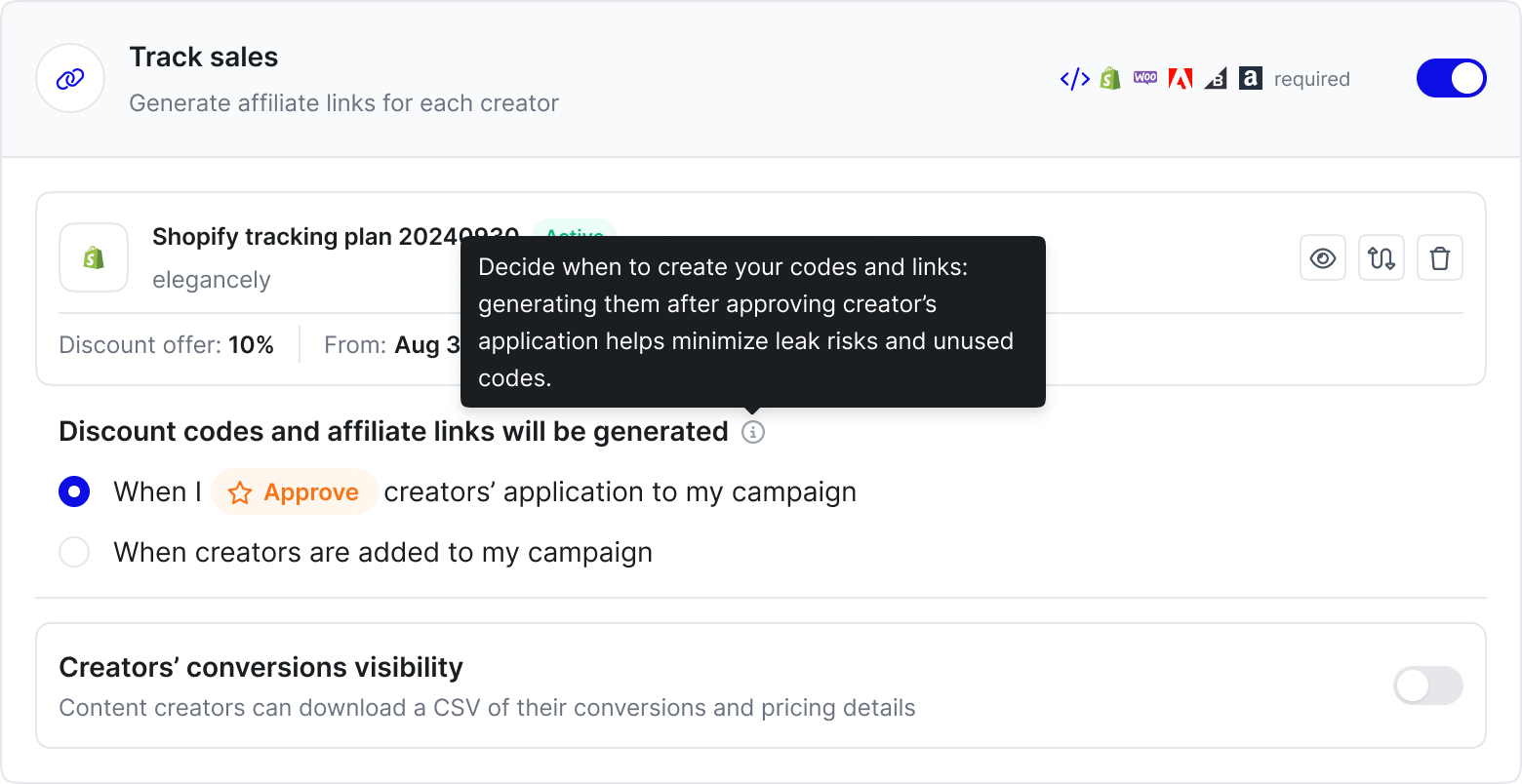Click the Discount offer 10% field
The height and width of the screenshot is (784, 1522).
[166, 345]
